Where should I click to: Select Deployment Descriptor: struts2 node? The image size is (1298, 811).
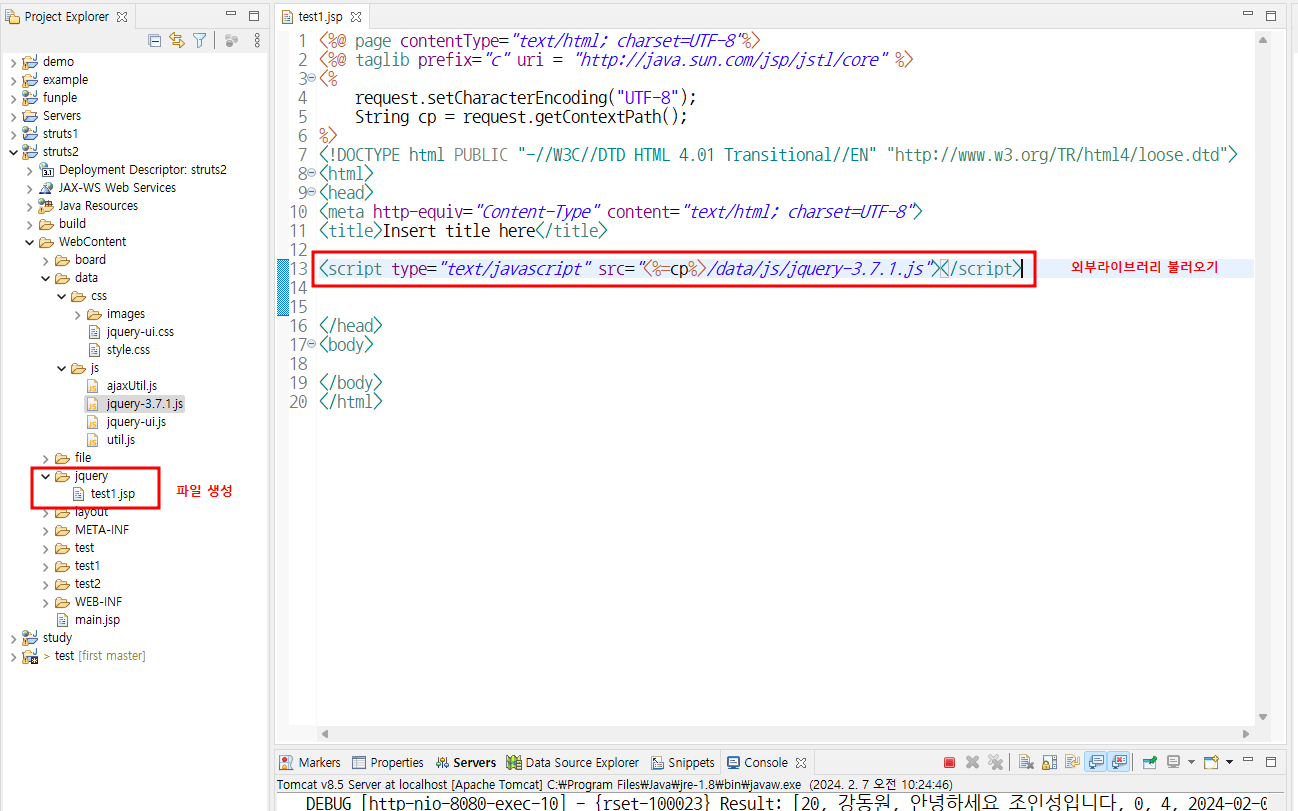pos(133,170)
